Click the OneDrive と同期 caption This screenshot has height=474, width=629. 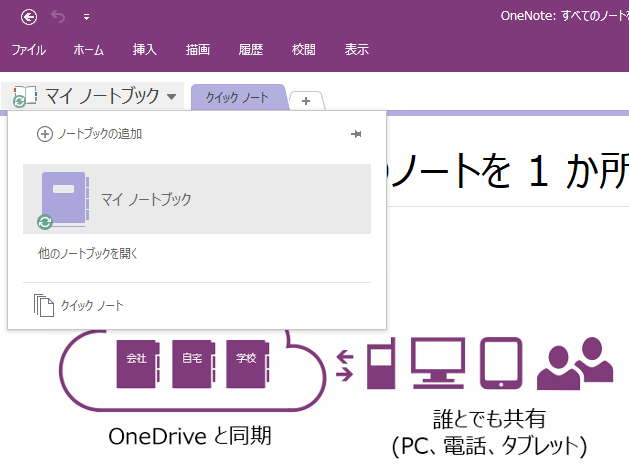[x=190, y=436]
